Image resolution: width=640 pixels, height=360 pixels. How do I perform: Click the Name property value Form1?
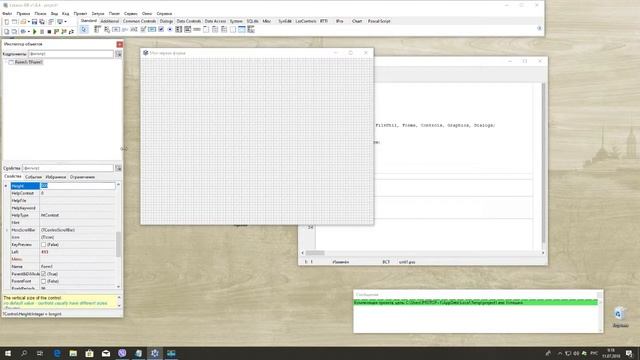(47, 267)
